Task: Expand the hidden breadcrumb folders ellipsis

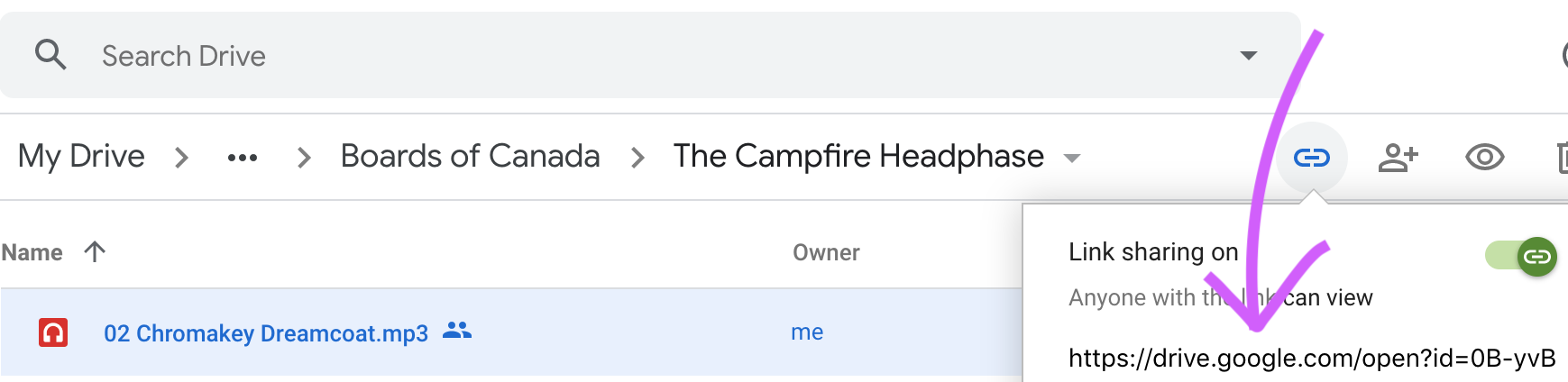Action: (242, 158)
